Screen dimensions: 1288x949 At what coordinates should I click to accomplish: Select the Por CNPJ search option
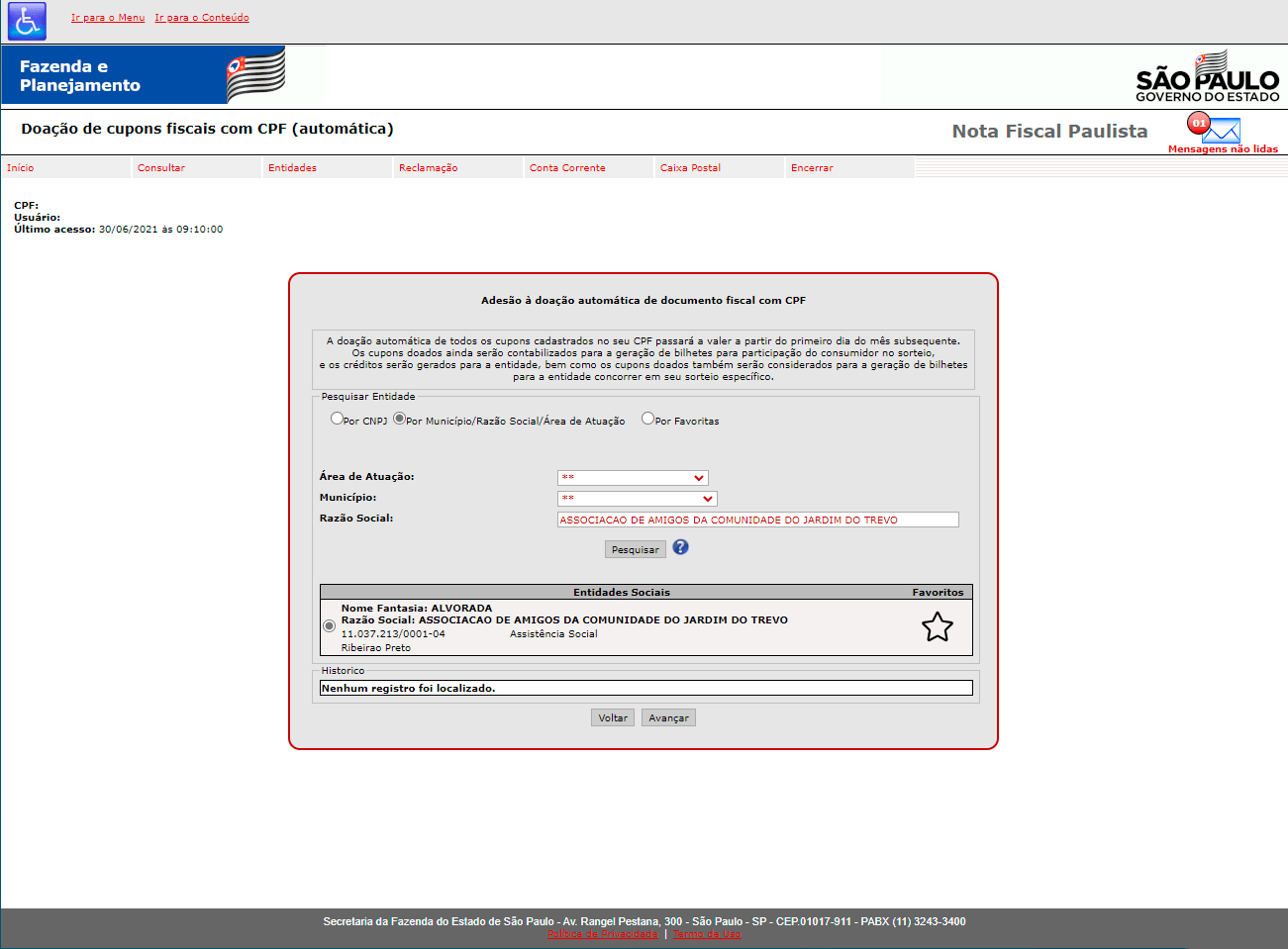(338, 419)
